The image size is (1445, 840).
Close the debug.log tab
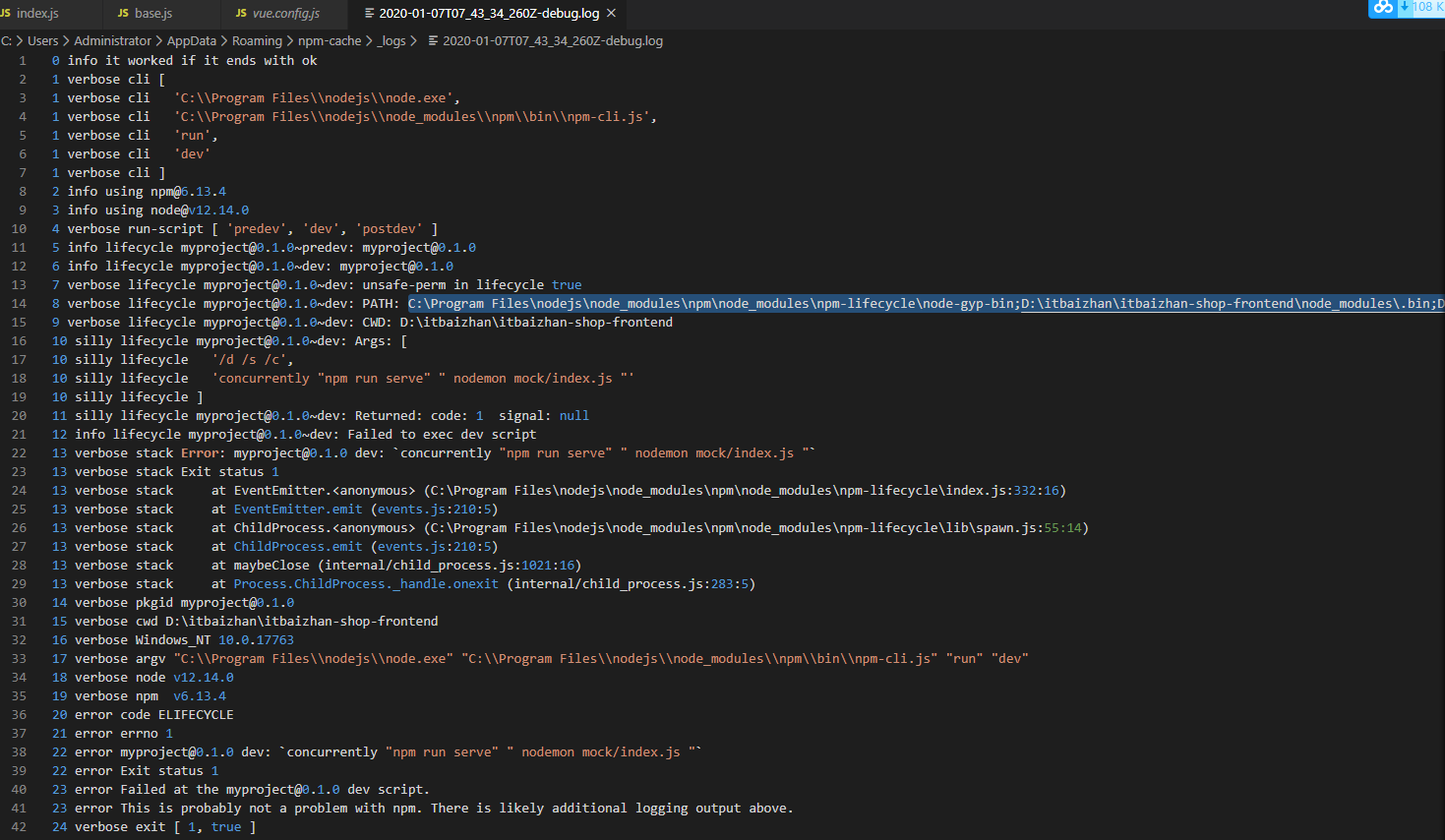[x=612, y=14]
